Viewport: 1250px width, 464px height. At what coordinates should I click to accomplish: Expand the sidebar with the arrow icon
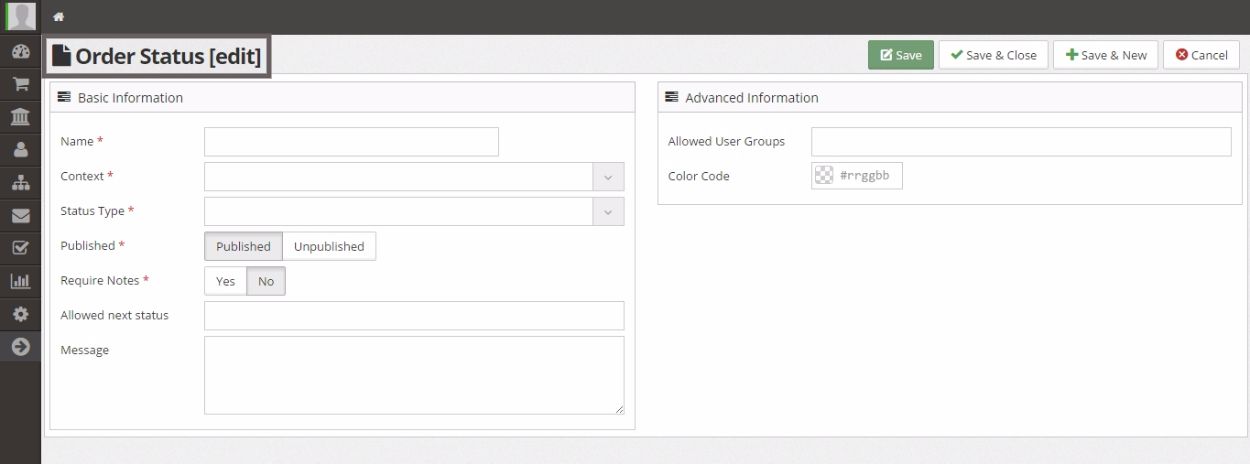[x=20, y=347]
